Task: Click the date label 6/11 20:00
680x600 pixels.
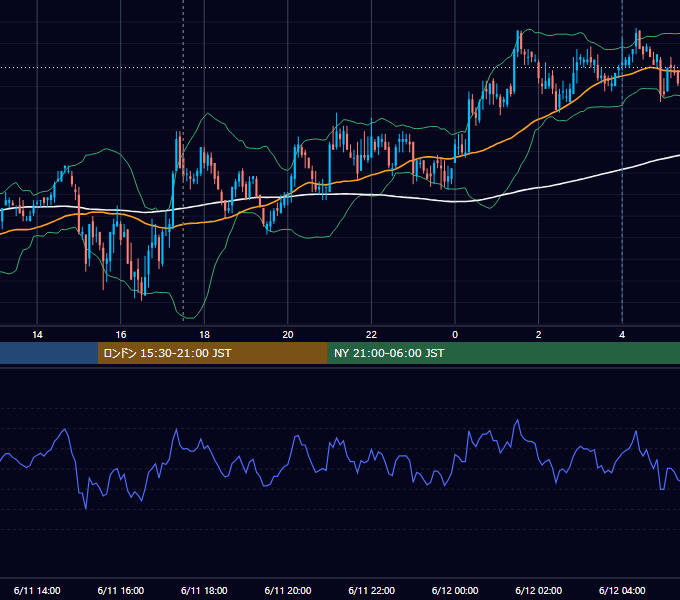Action: (x=288, y=590)
